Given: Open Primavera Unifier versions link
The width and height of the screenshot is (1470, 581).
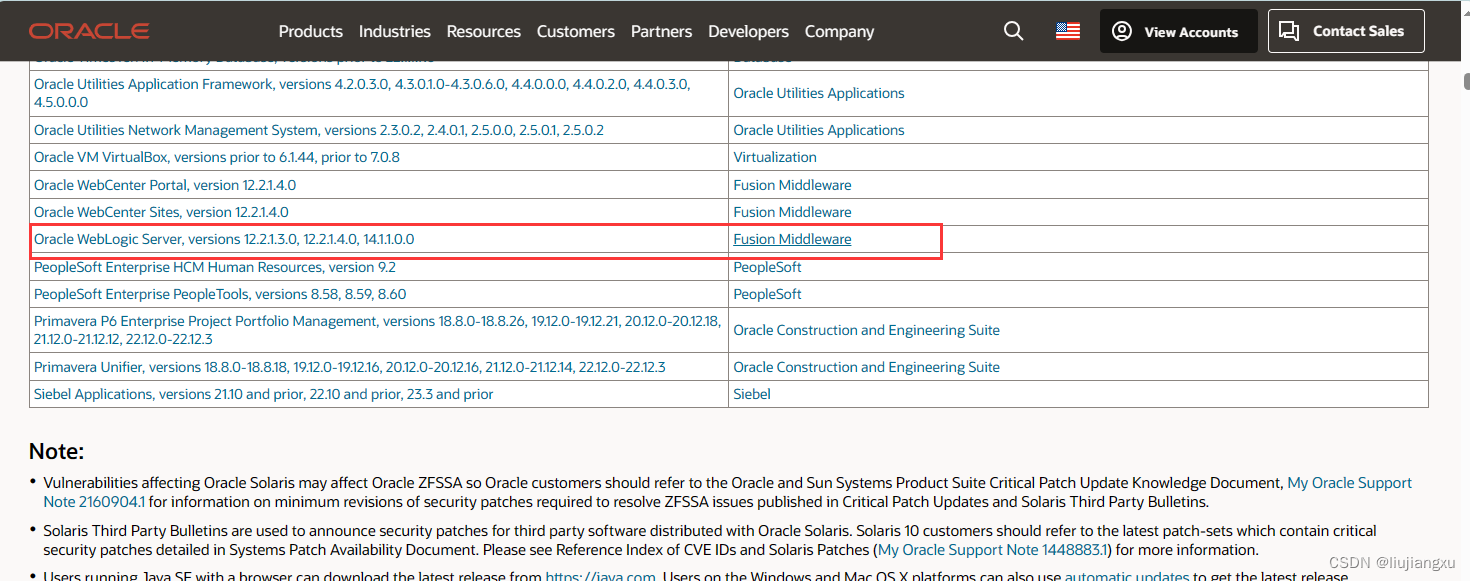Looking at the screenshot, I should pos(350,367).
